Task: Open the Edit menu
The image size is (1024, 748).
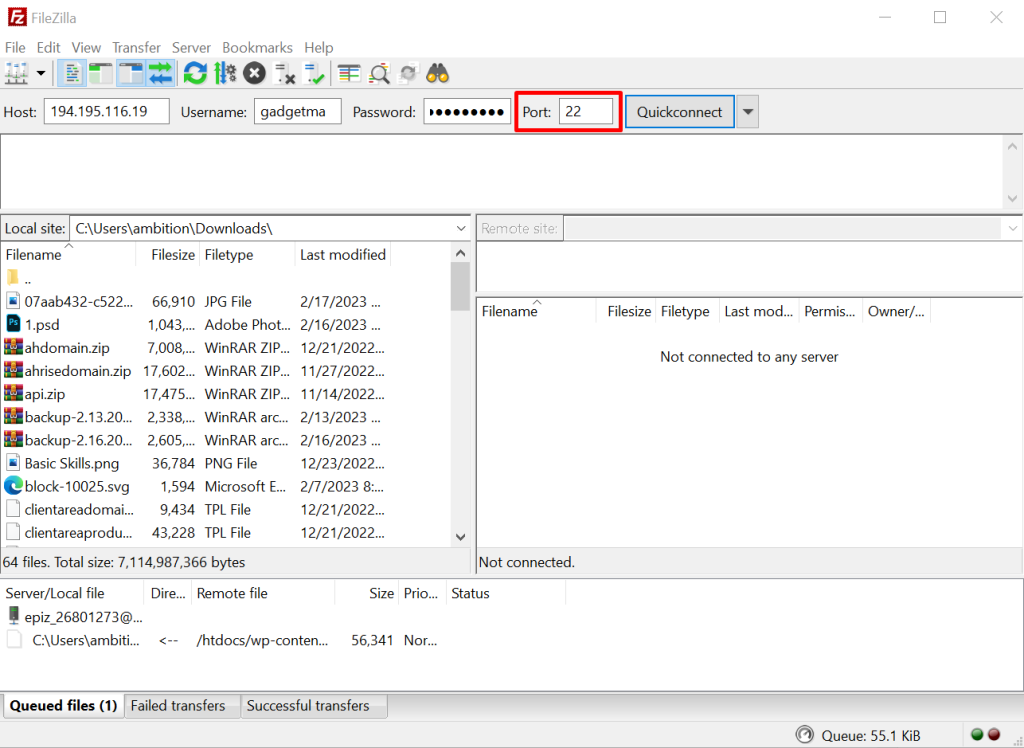Action: pyautogui.click(x=48, y=48)
